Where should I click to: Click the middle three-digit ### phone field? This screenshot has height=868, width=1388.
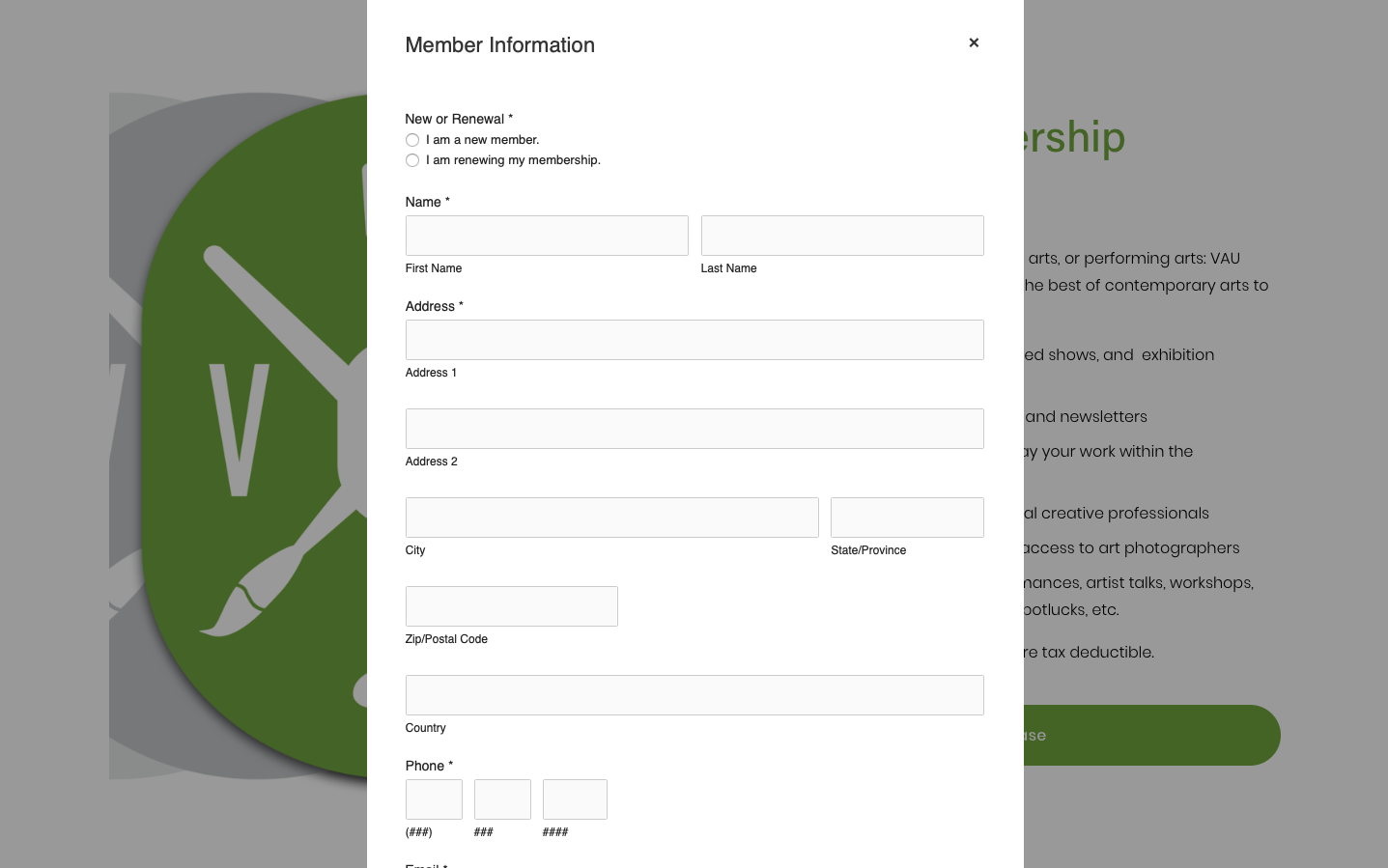[502, 799]
